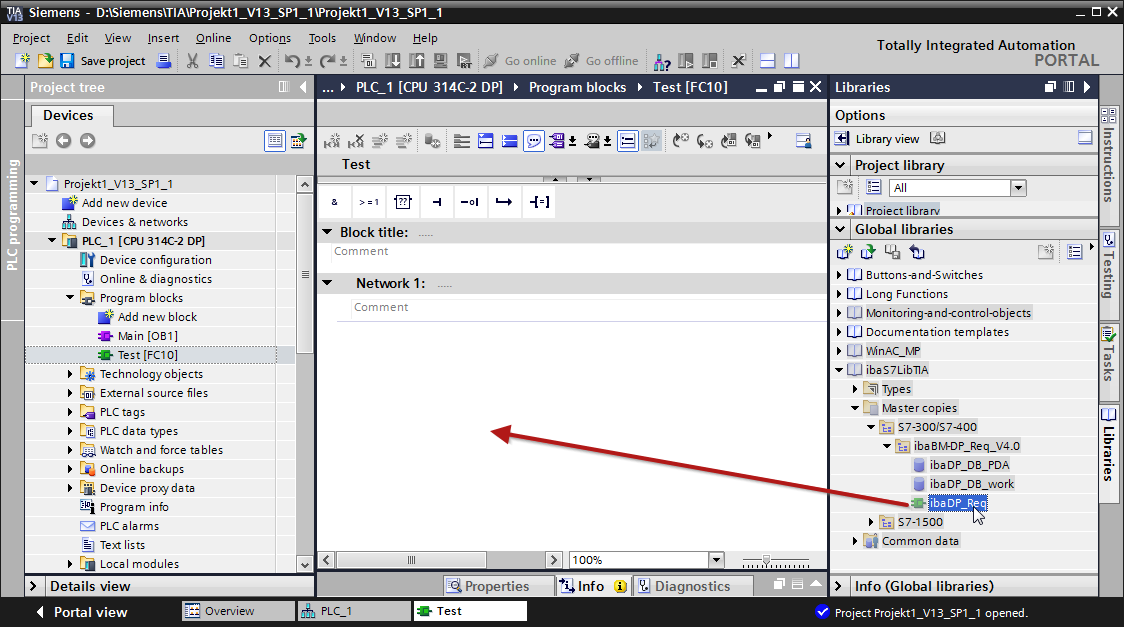Insert an empty box instruction
Screen dimensions: 1124x627
coord(403,202)
